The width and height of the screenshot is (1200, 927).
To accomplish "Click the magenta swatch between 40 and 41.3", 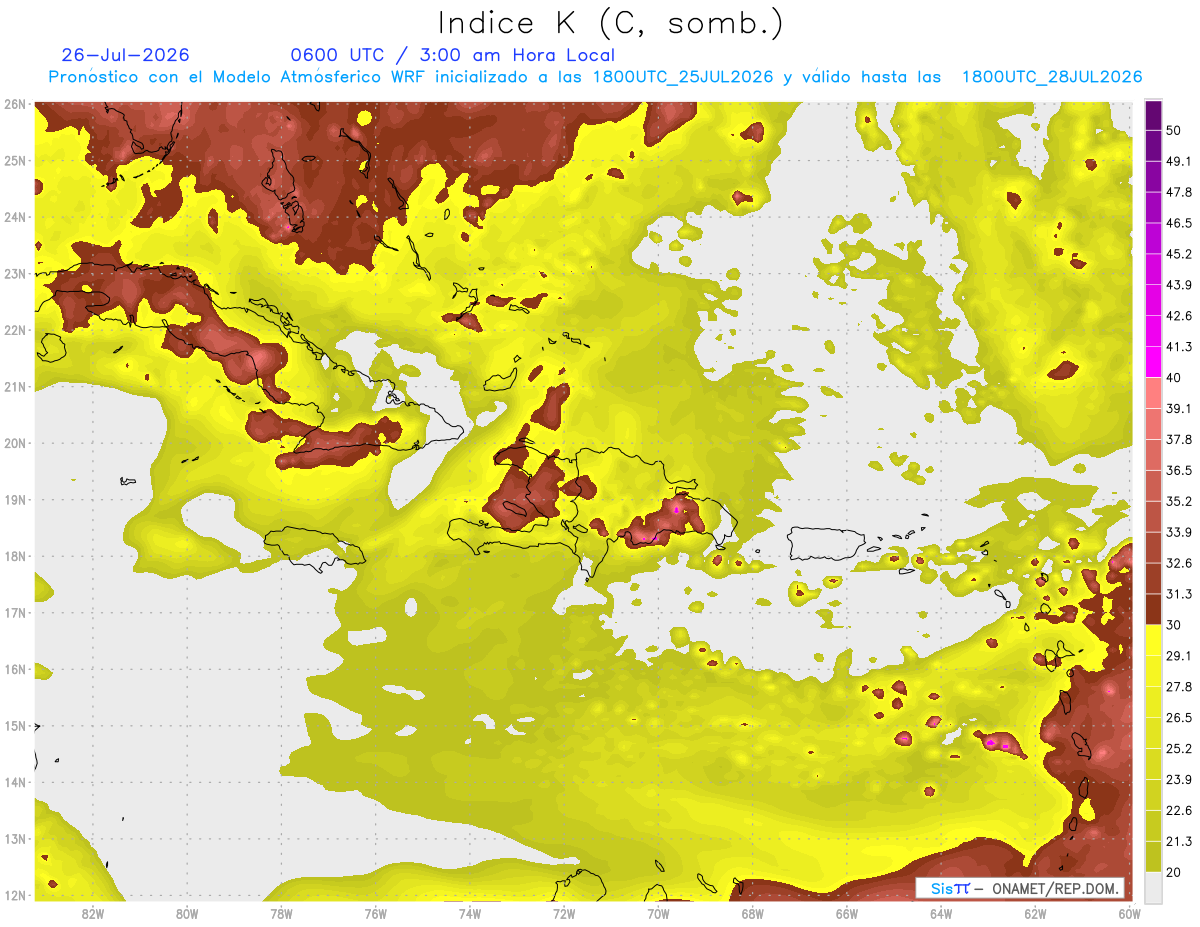I will click(1153, 362).
